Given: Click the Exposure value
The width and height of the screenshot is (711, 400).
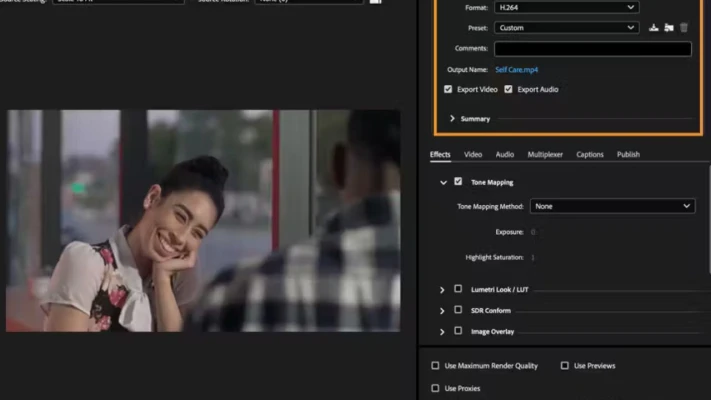Looking at the screenshot, I should click(x=533, y=232).
